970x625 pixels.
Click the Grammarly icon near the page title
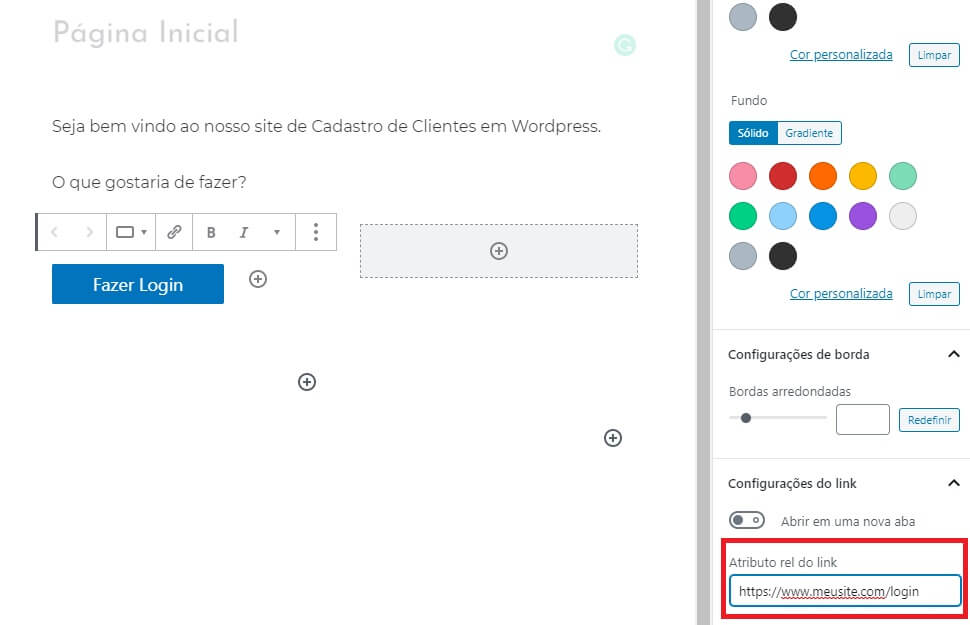pyautogui.click(x=625, y=44)
